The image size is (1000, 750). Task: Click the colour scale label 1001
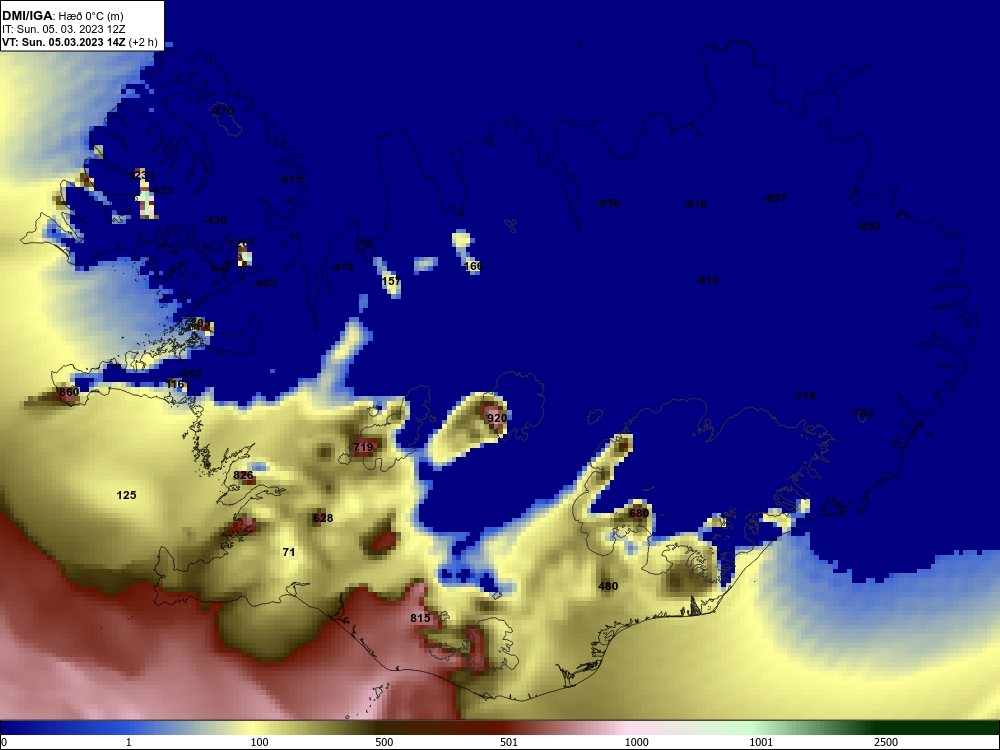click(x=761, y=742)
